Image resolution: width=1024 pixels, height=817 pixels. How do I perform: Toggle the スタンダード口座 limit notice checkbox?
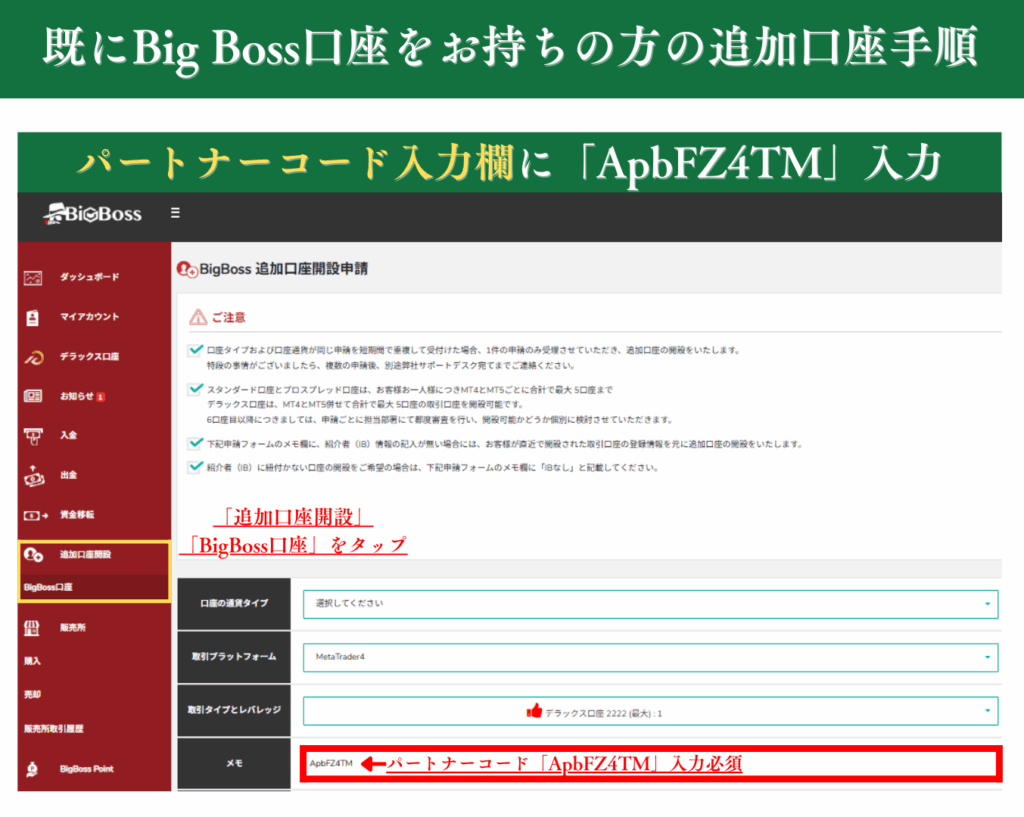[195, 389]
